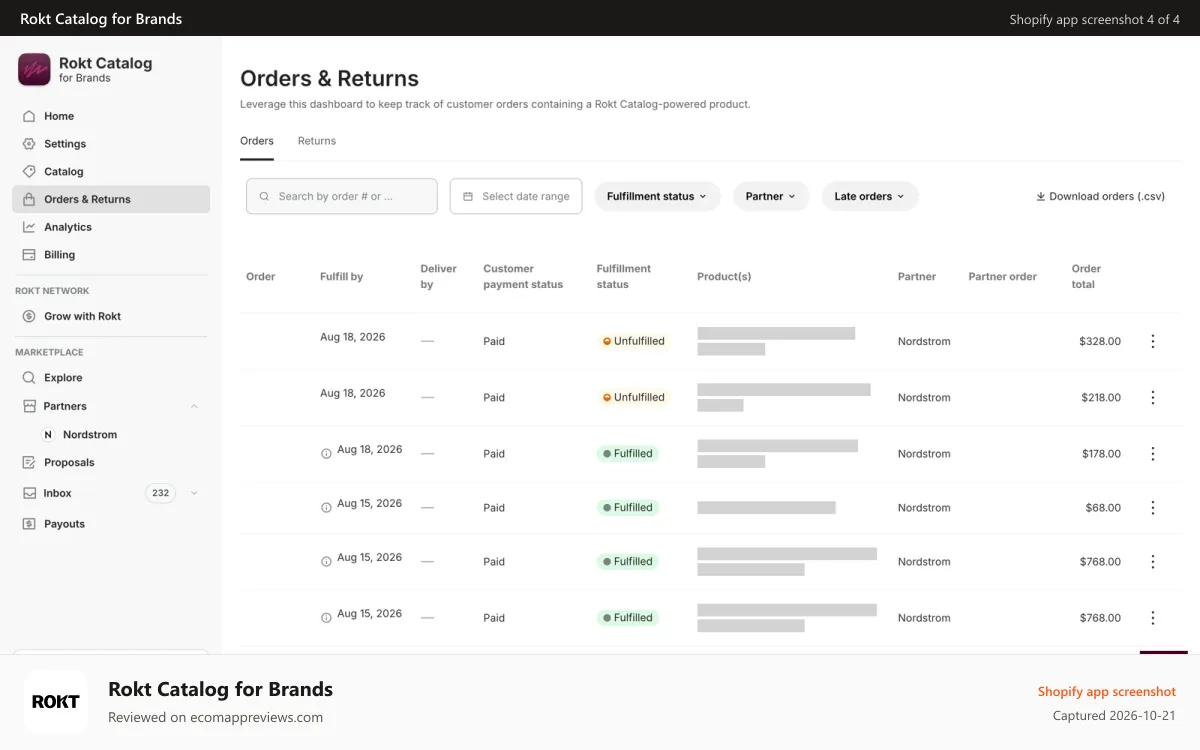Click Unfulfilled status in $328.00 row
1200x750 pixels.
[633, 341]
